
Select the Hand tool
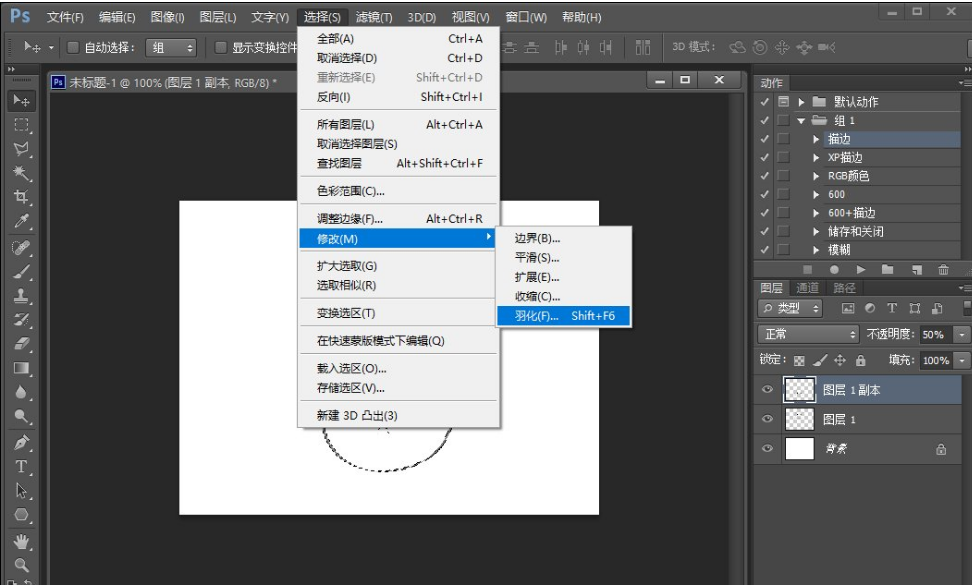click(21, 541)
